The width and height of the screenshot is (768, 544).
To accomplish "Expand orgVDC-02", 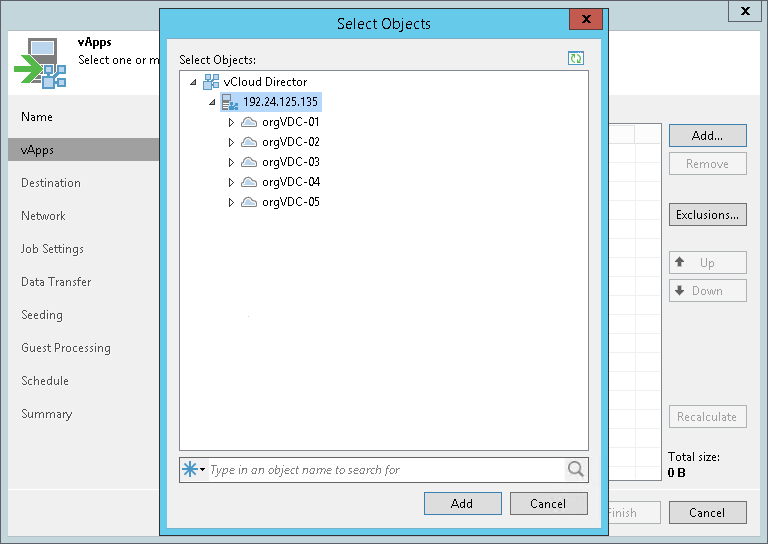I will pyautogui.click(x=231, y=142).
